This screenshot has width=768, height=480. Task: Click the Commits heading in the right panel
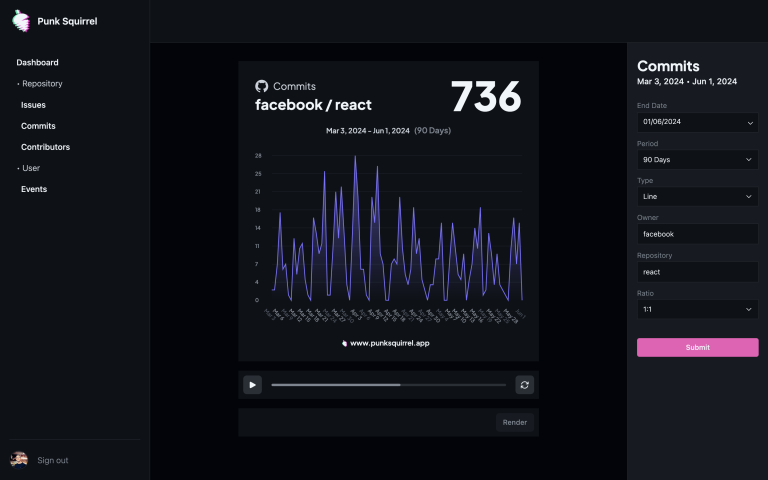coord(668,66)
